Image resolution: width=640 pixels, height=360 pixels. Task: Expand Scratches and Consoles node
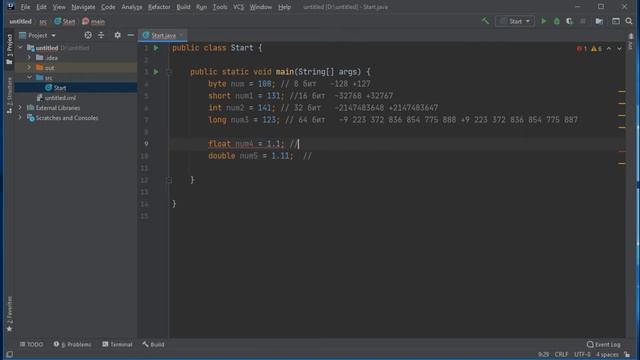click(20, 118)
